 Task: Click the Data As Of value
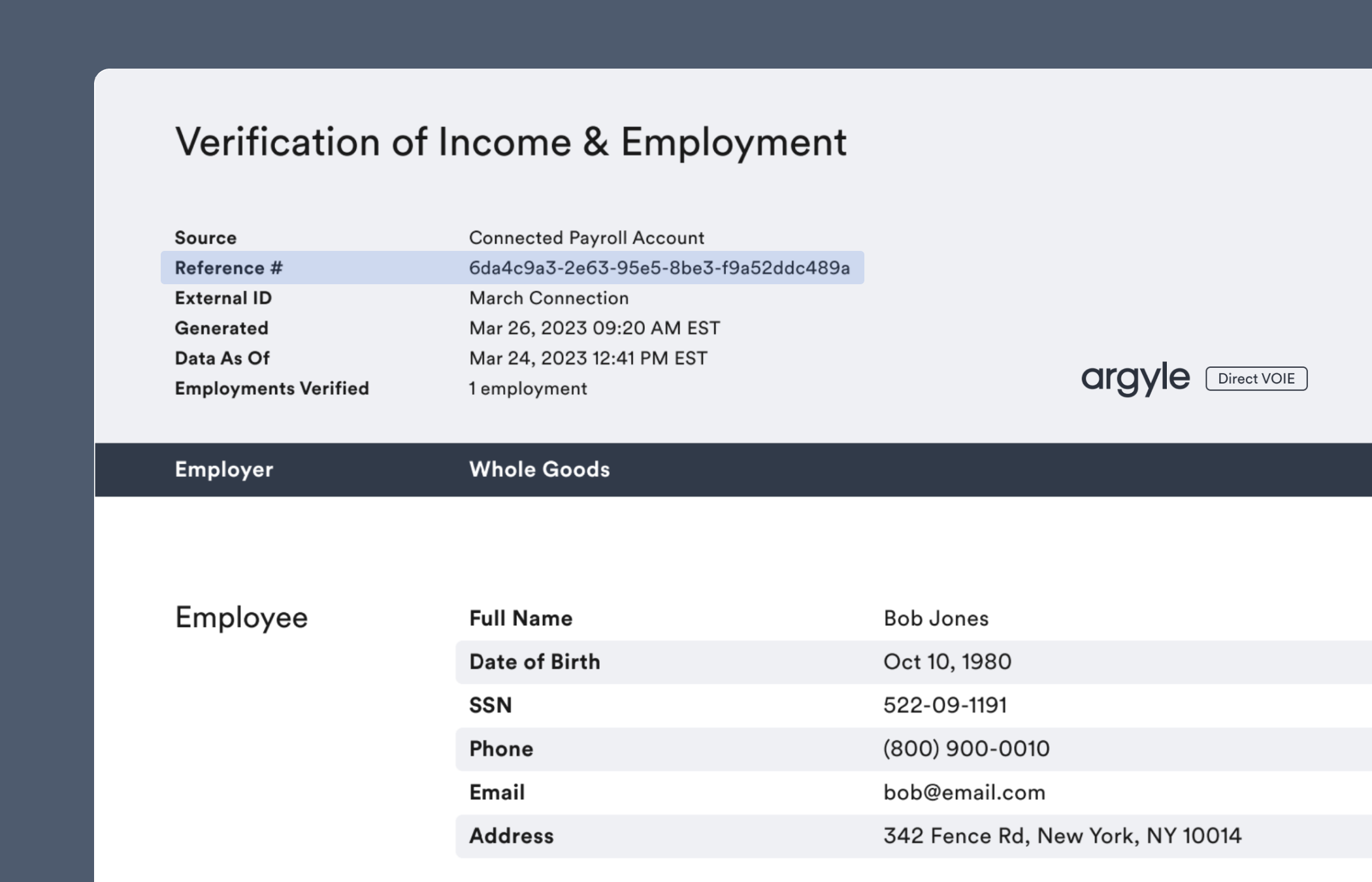pos(587,357)
